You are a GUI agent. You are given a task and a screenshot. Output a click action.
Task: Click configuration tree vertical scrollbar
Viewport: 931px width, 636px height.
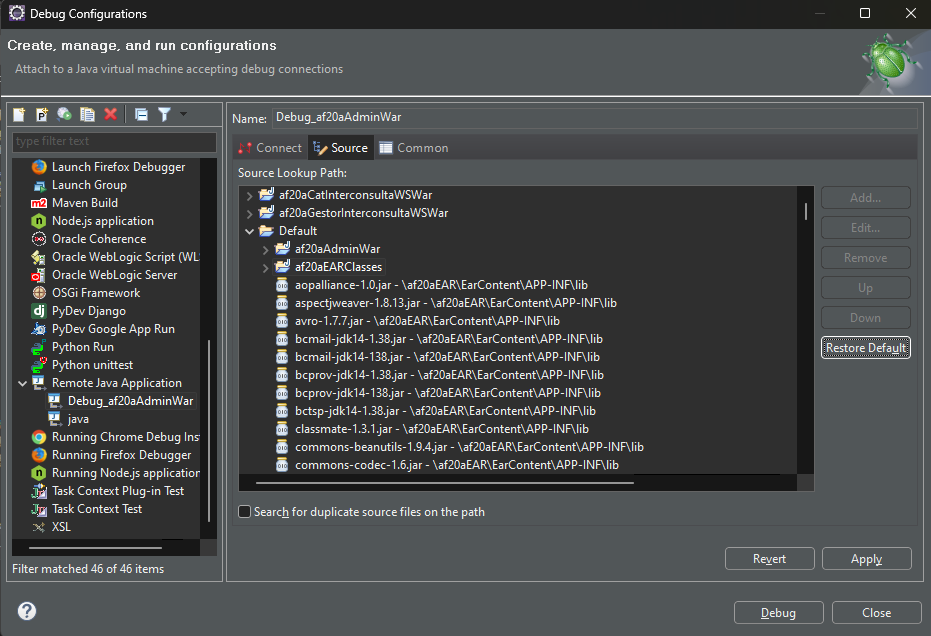(x=209, y=431)
